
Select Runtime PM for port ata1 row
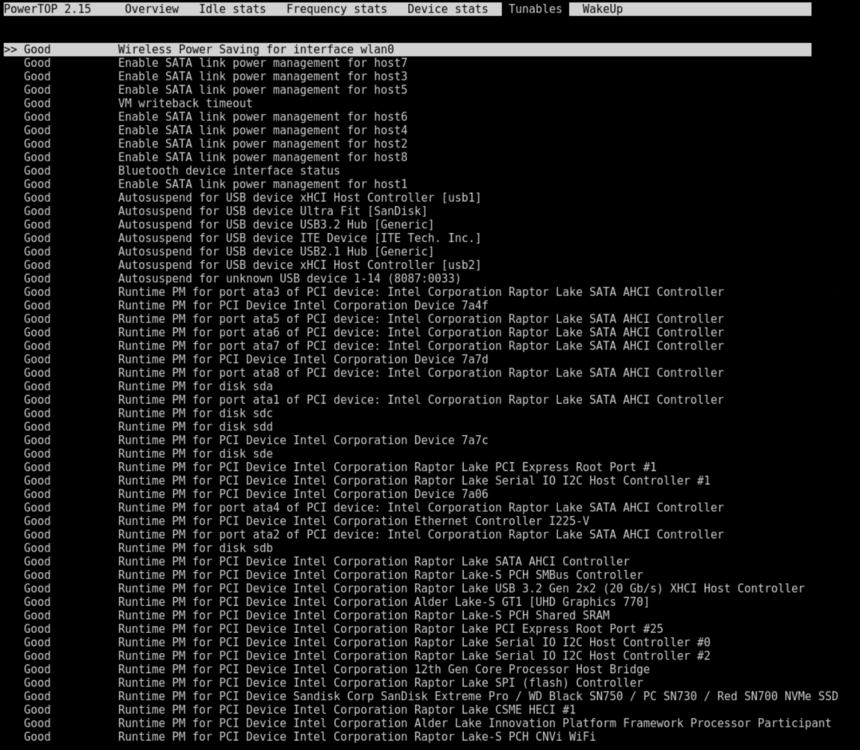pos(374,399)
